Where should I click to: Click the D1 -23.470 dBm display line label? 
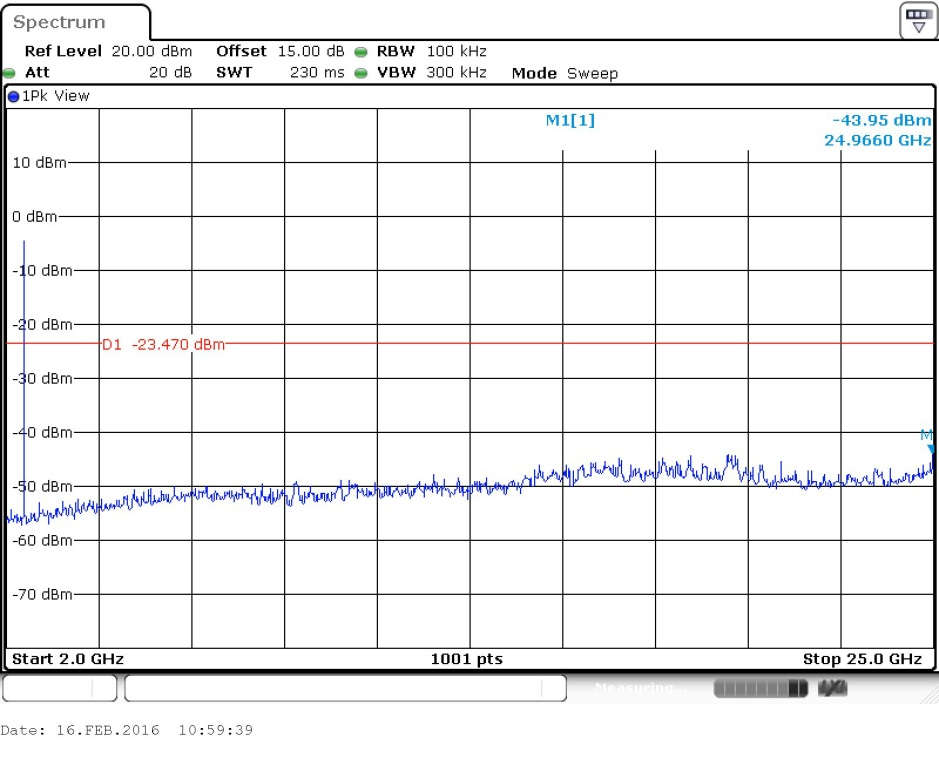163,344
